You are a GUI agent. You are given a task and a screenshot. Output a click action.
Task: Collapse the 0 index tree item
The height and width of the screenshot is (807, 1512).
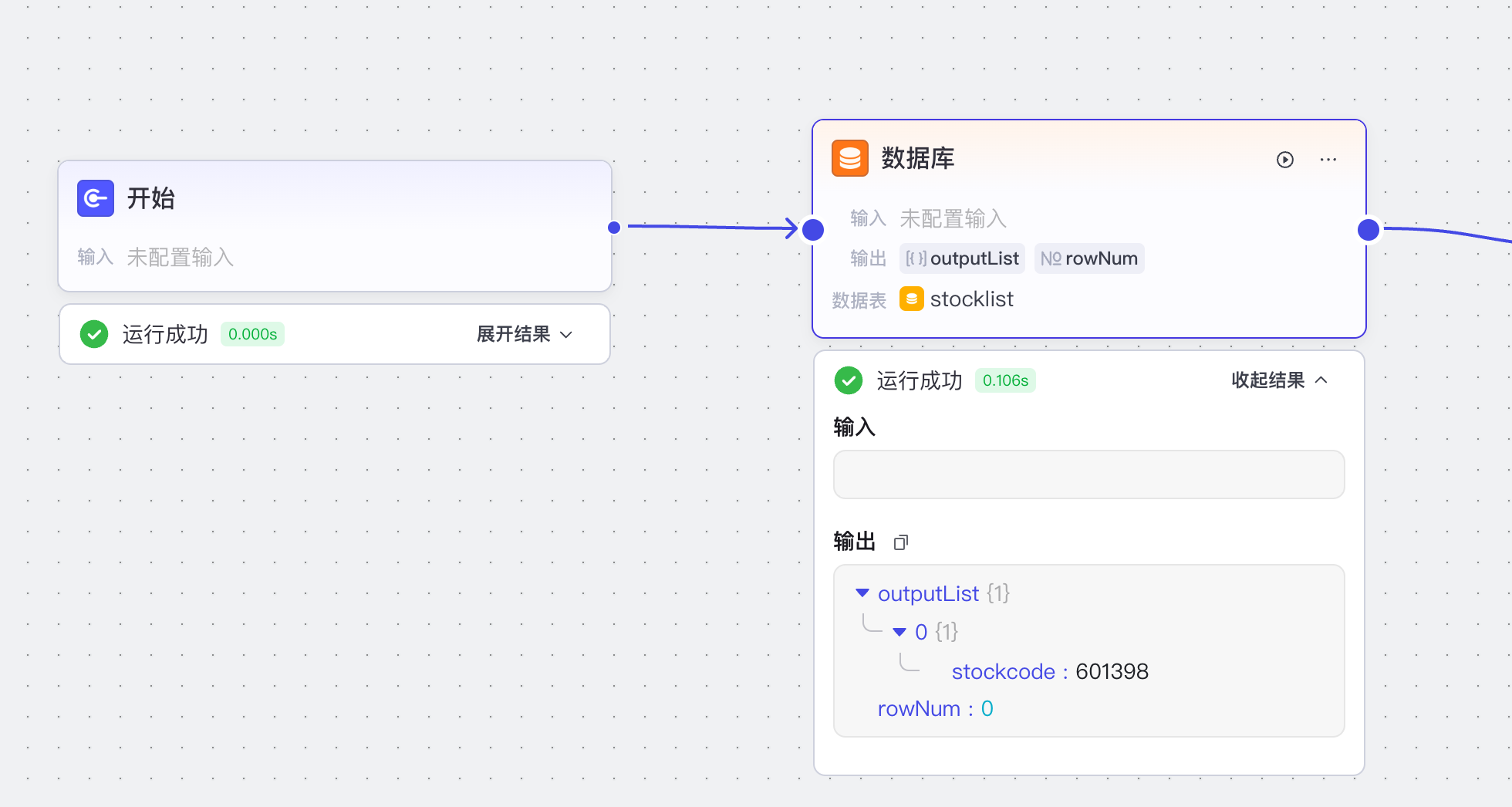[899, 632]
